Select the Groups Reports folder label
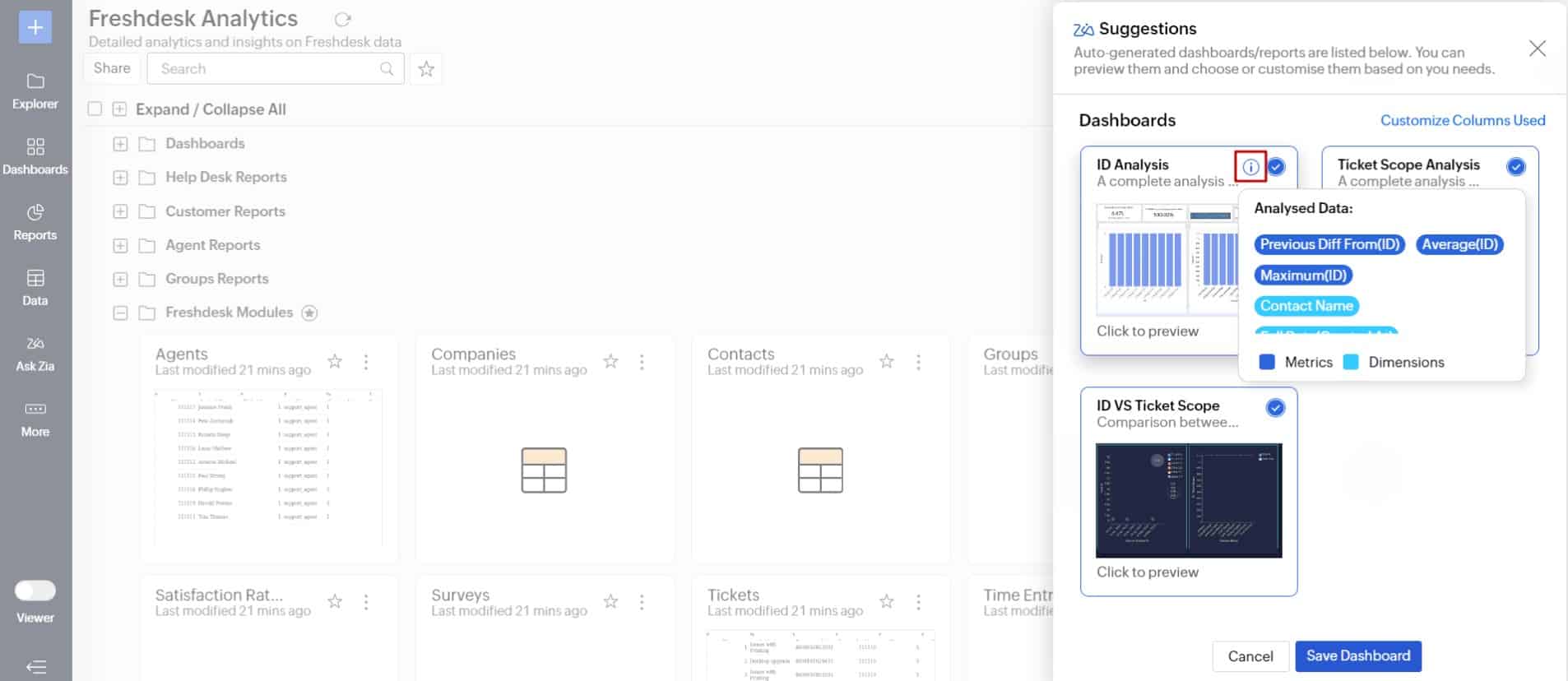This screenshot has width=1568, height=681. (x=217, y=279)
